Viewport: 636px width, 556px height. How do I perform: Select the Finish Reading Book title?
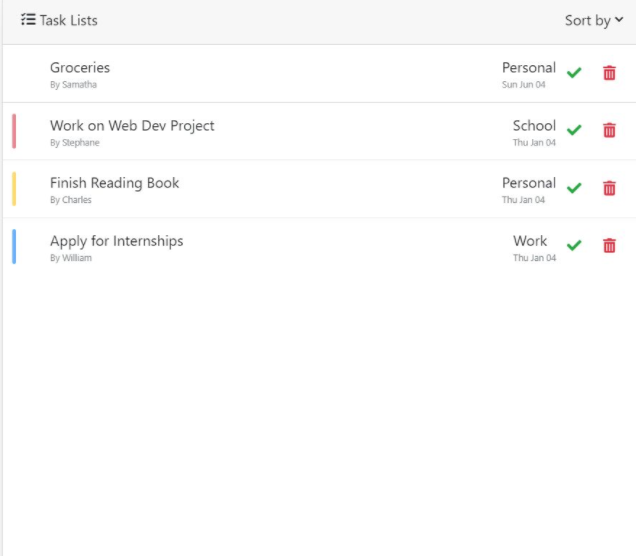(114, 183)
